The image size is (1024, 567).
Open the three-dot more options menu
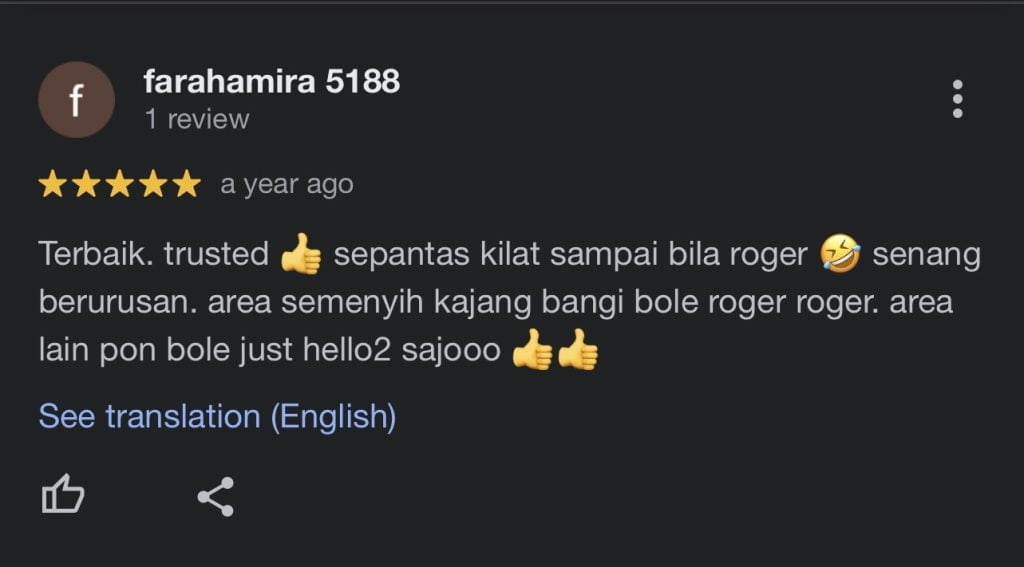957,99
